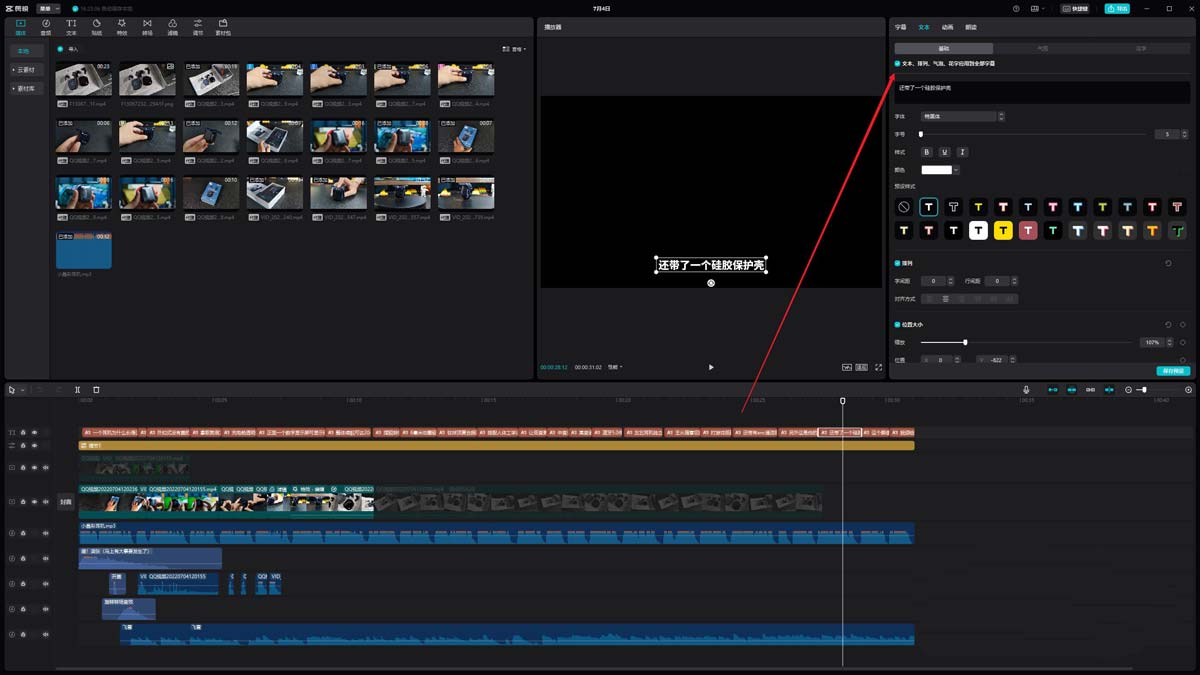
Task: Click the 快捷键 shortcuts button
Action: pos(1076,8)
